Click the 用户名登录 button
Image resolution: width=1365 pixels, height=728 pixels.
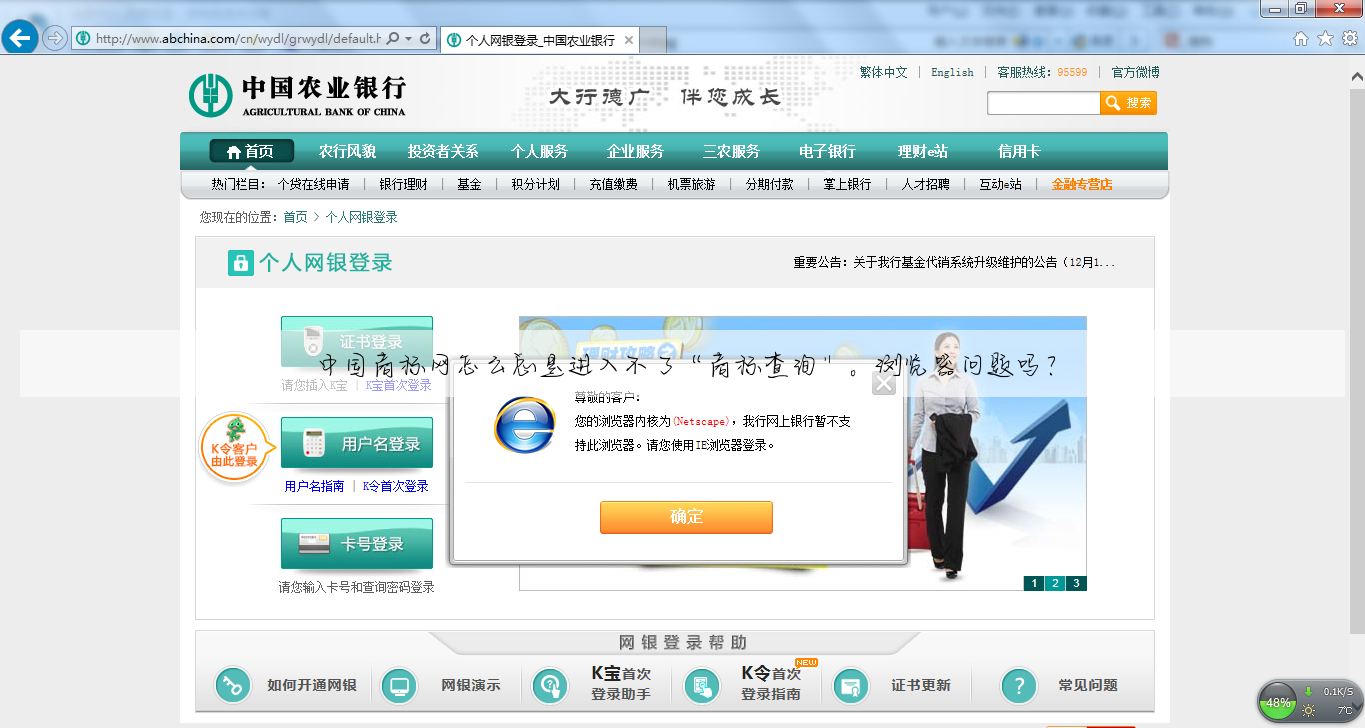tap(357, 443)
